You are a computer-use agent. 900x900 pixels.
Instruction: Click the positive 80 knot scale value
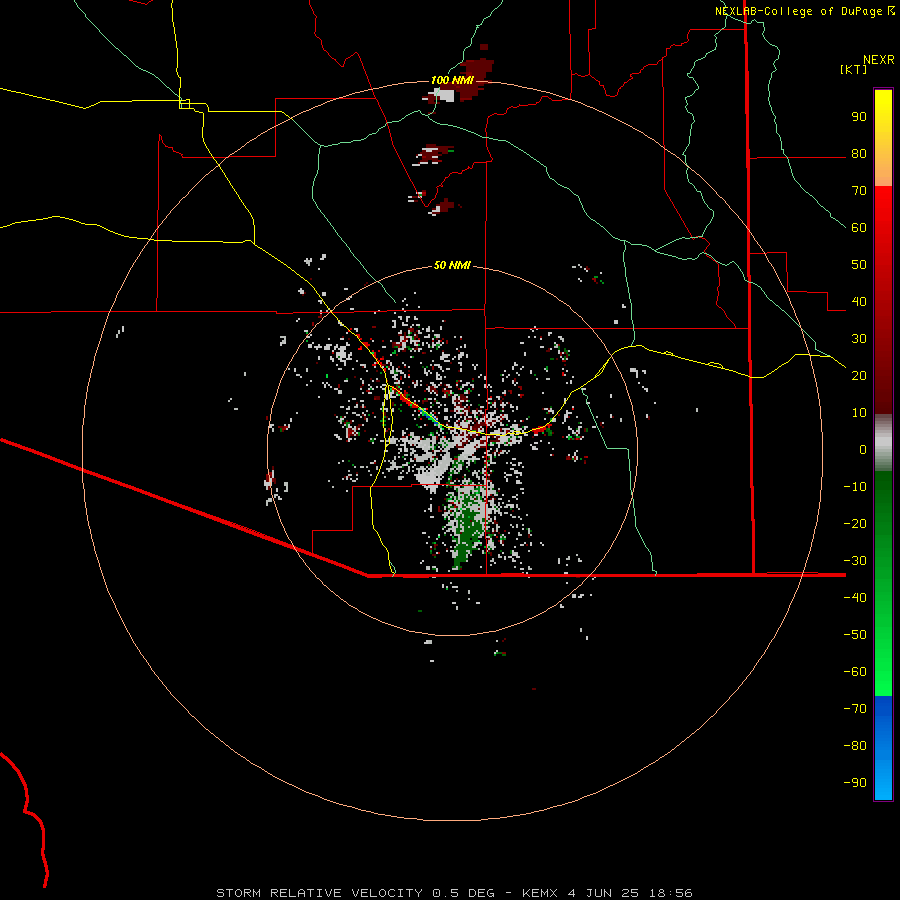[x=859, y=154]
